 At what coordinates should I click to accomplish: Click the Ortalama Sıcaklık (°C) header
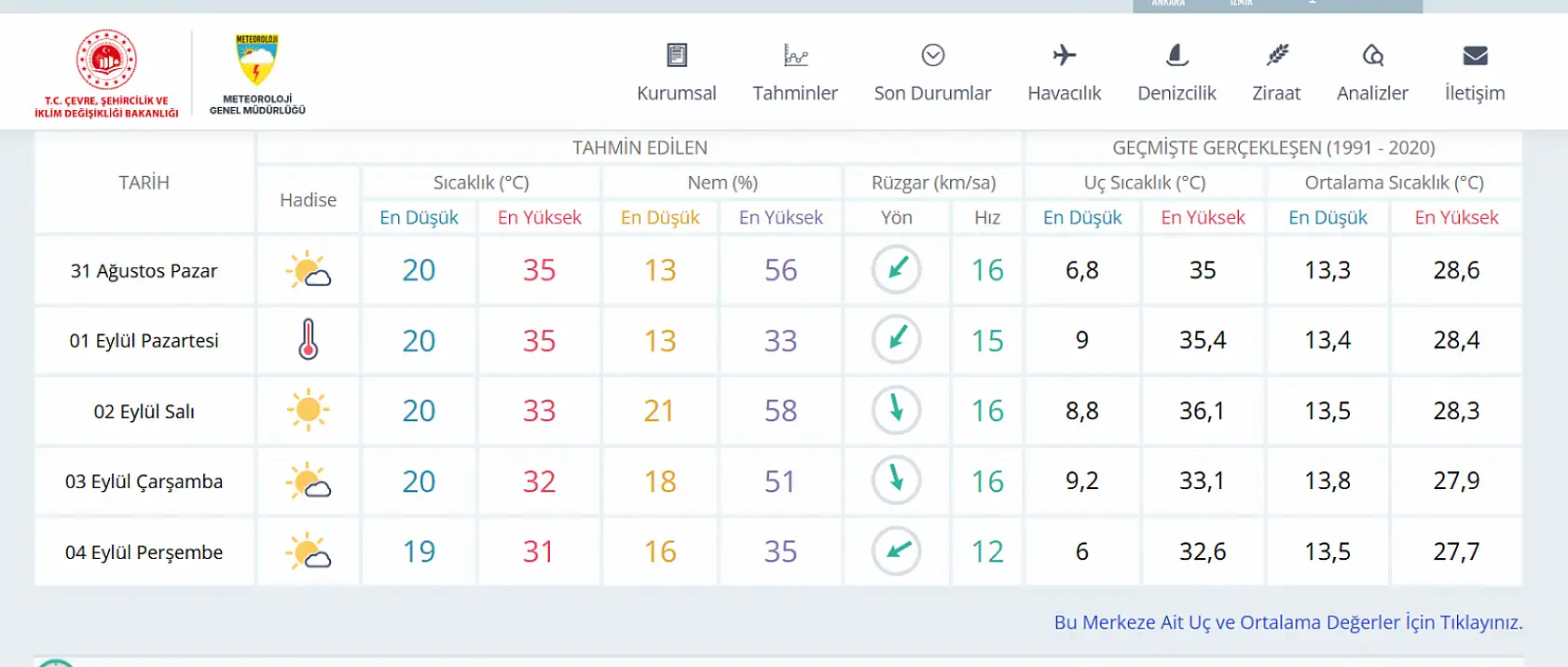click(x=1394, y=183)
